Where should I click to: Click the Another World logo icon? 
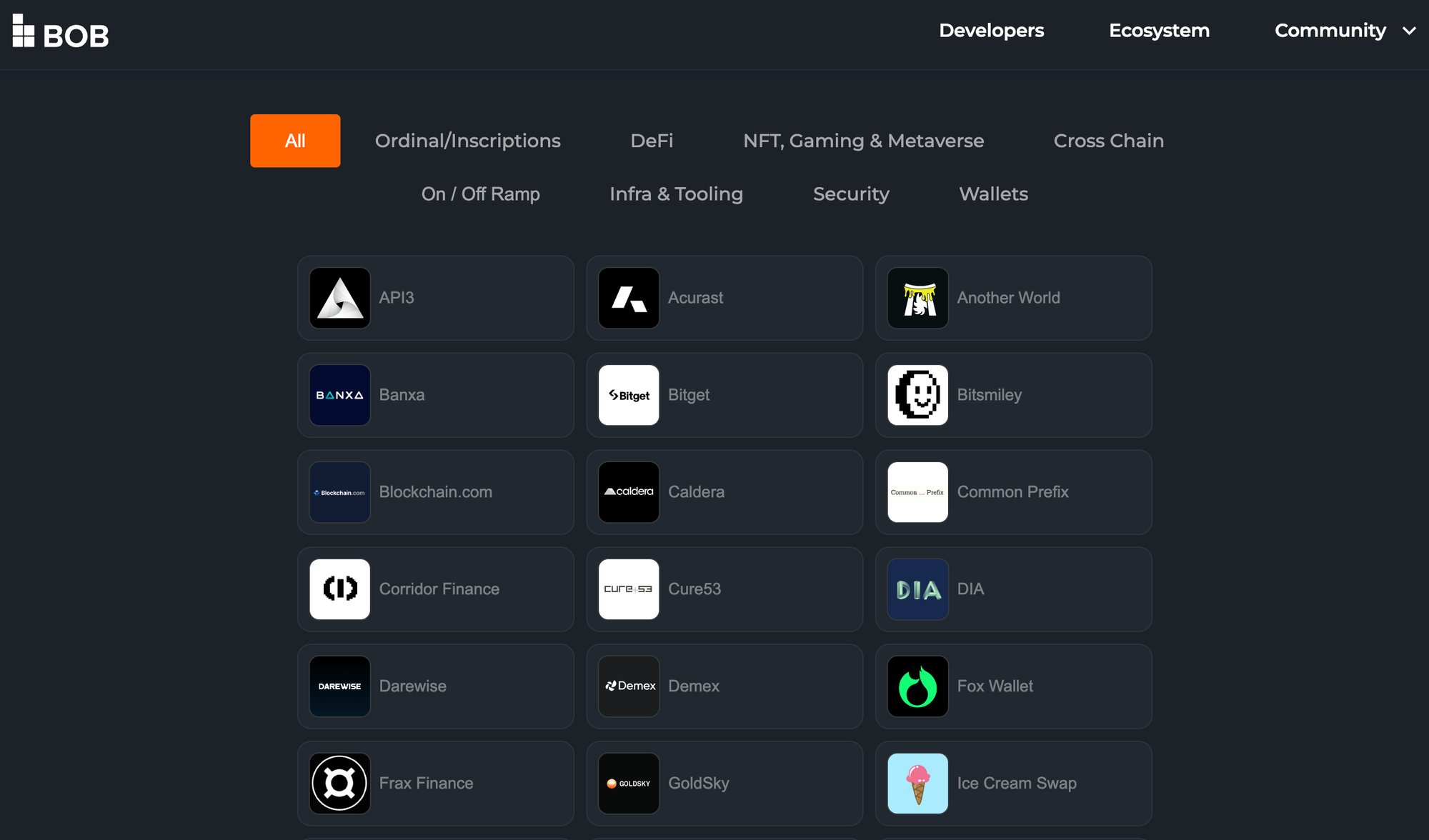click(917, 298)
